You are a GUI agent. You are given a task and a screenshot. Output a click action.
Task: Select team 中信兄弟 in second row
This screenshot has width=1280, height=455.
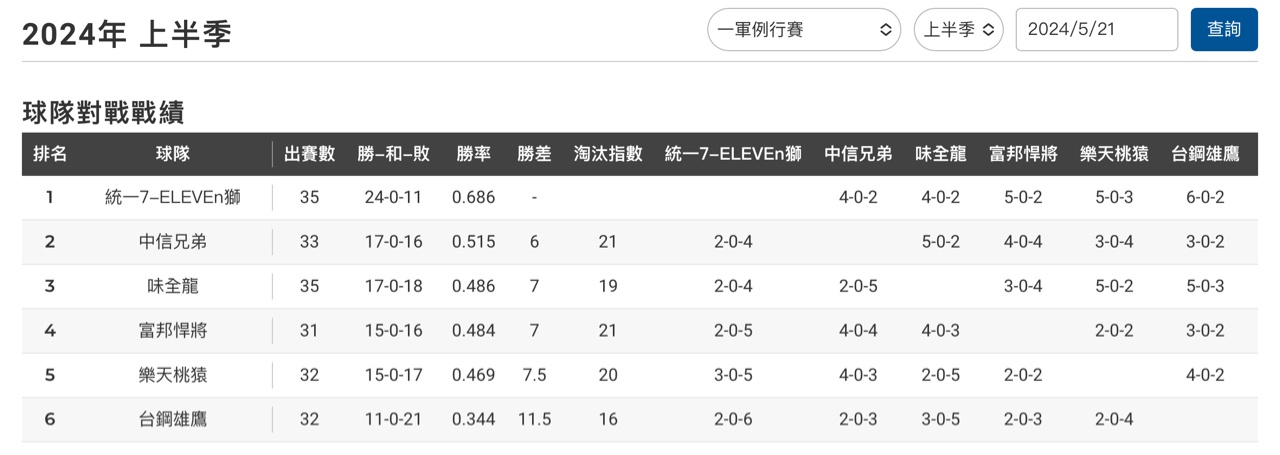click(x=173, y=242)
